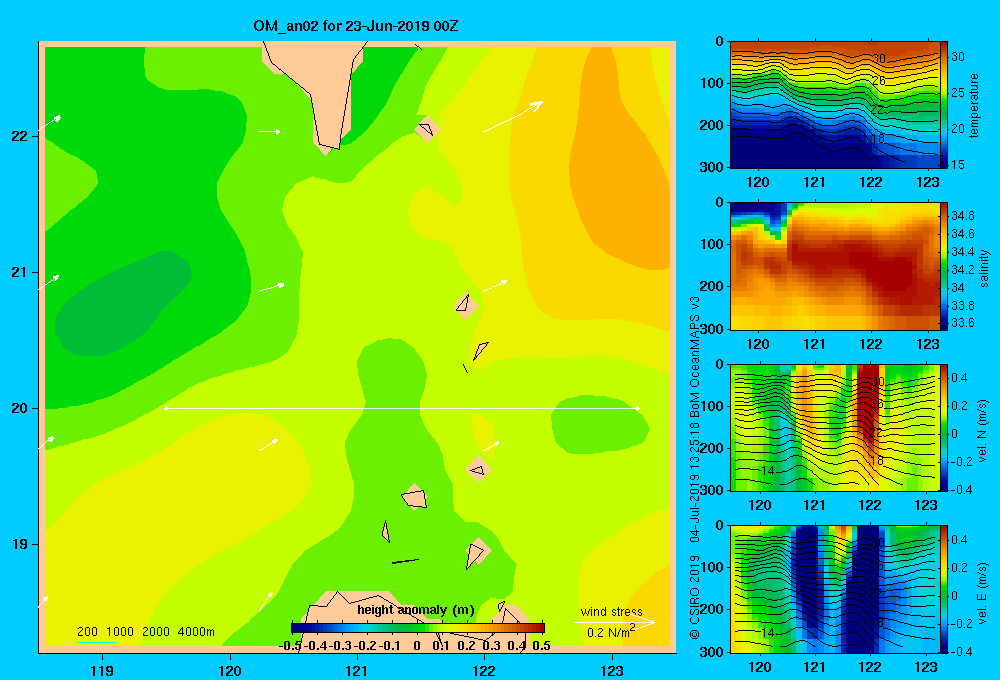Click the 300 depth label on temperature panel

click(x=712, y=167)
